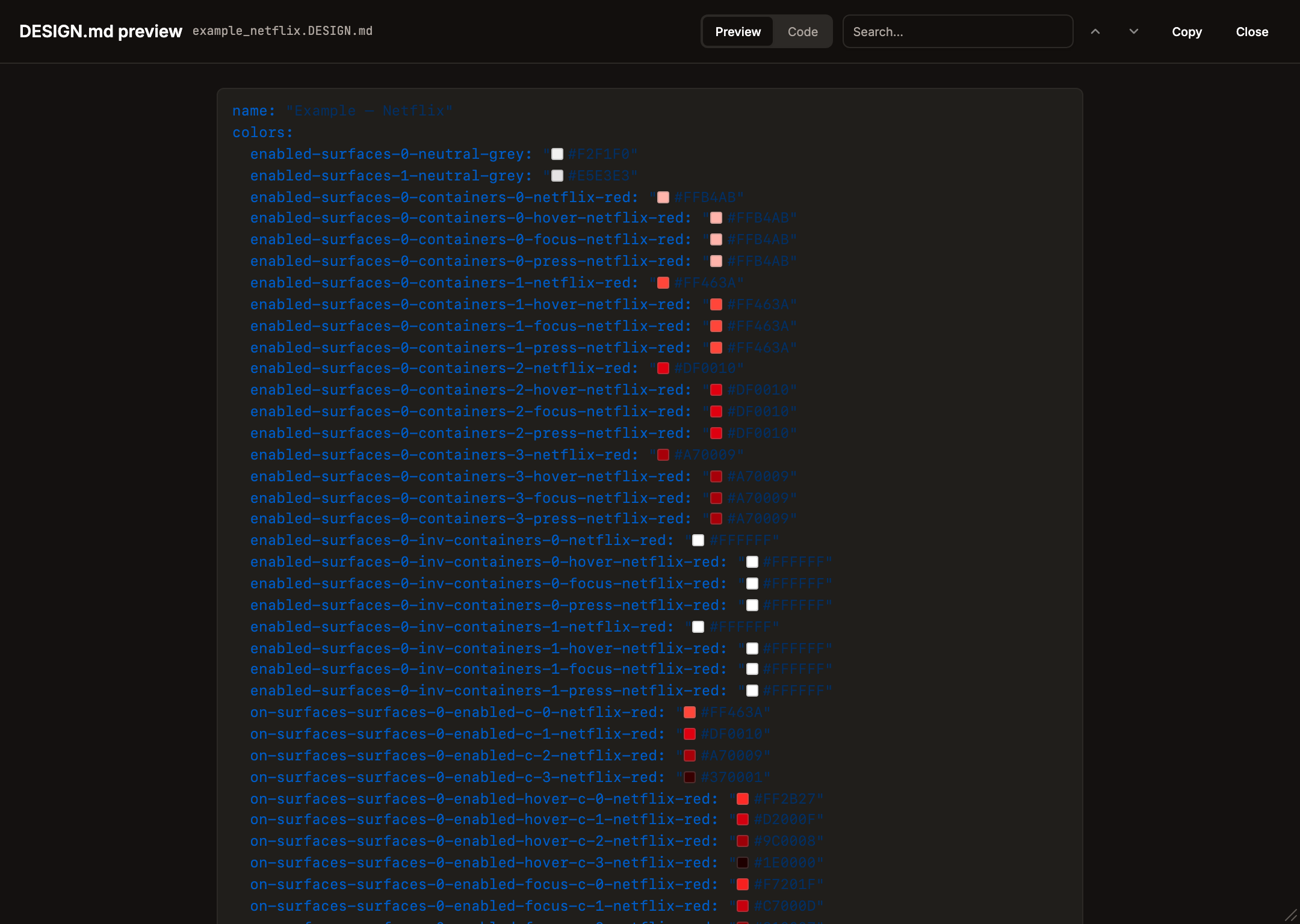Image resolution: width=1300 pixels, height=924 pixels.
Task: Click swatch for on-surfaces-surfaces-0-enabled-c-2-netflix-red
Action: pyautogui.click(x=690, y=756)
